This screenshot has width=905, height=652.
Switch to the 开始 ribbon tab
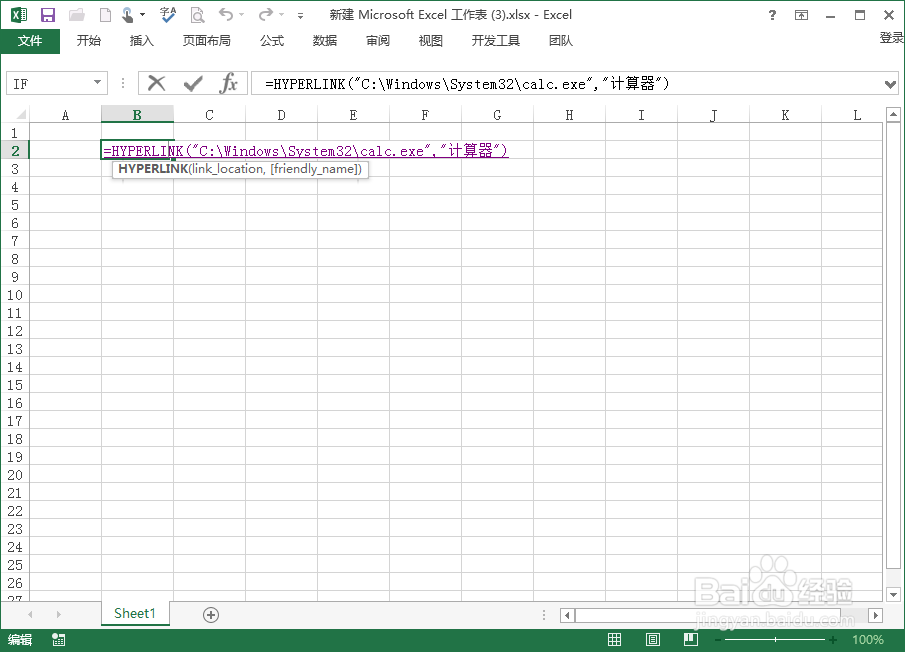(x=89, y=40)
